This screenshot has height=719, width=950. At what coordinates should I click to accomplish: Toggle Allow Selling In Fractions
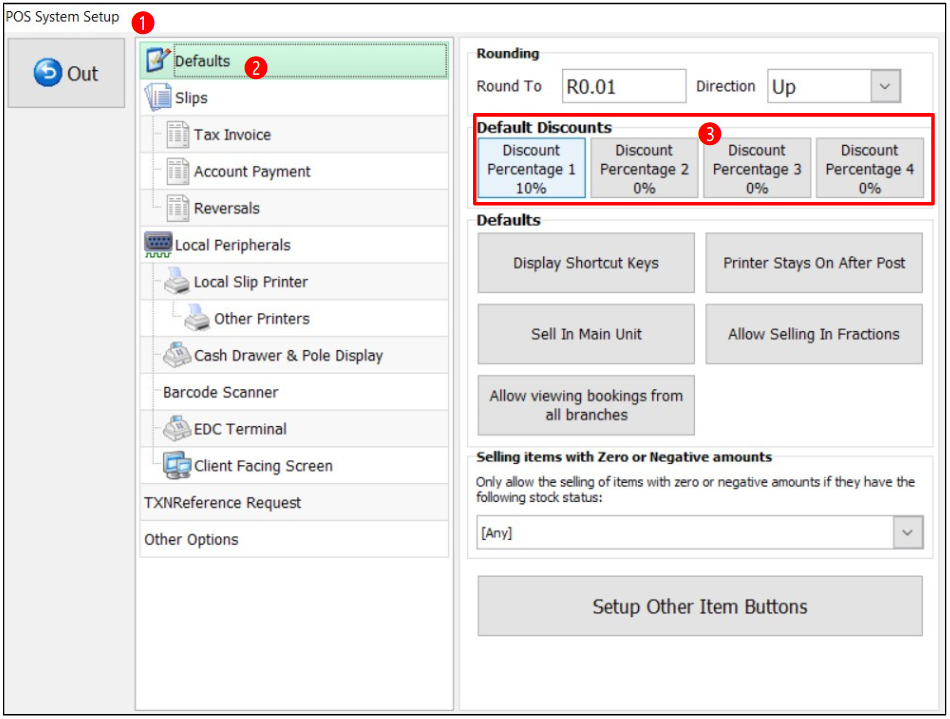[814, 334]
